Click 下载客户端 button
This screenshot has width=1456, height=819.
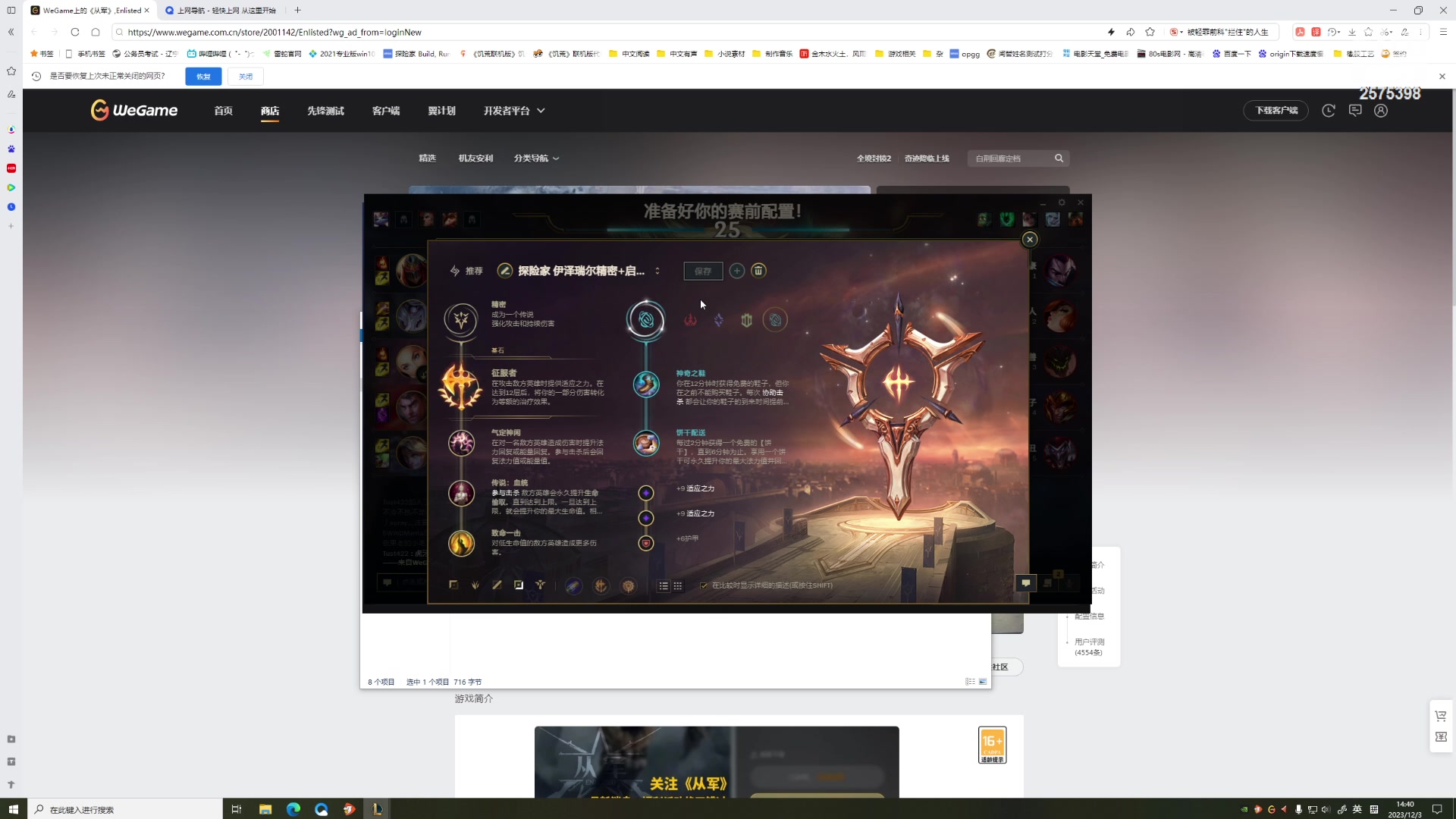1276,111
